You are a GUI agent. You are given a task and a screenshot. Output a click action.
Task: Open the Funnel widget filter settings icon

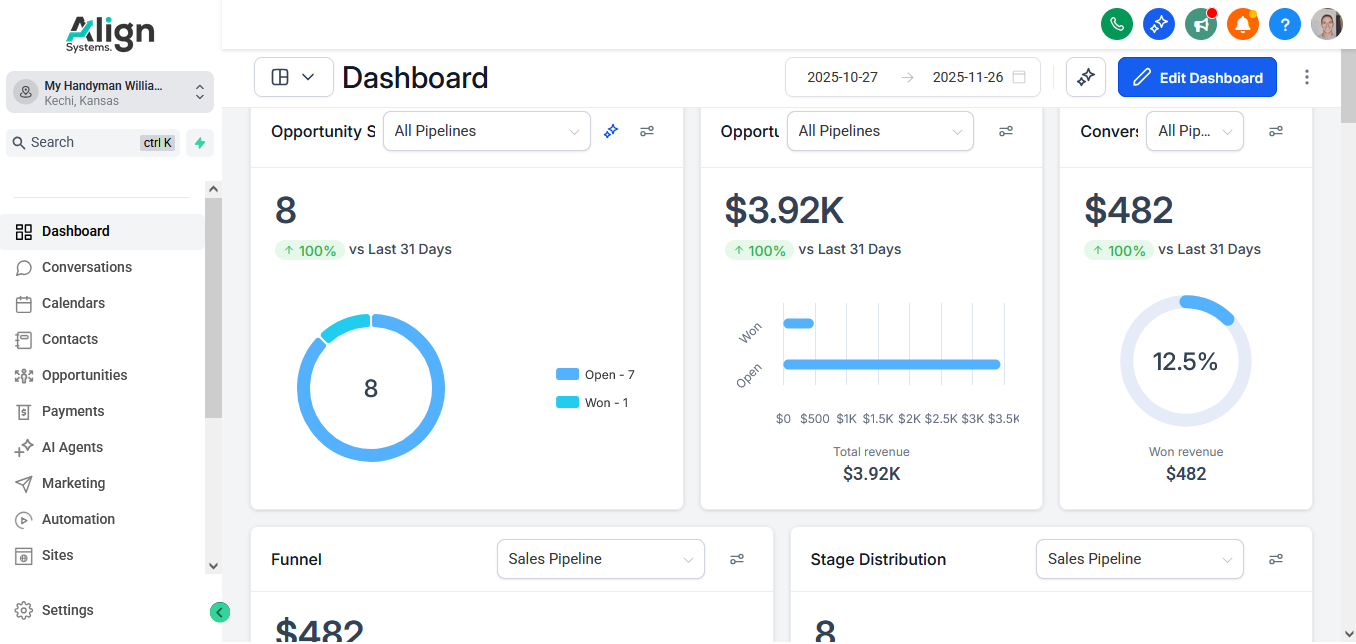737,559
